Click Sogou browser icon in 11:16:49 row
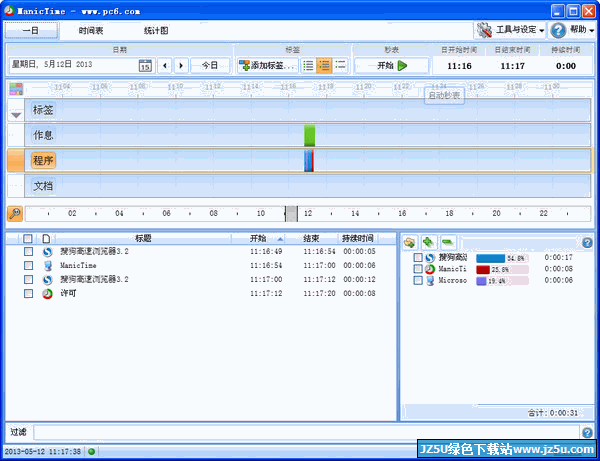Image resolution: width=600 pixels, height=461 pixels. (x=47, y=252)
